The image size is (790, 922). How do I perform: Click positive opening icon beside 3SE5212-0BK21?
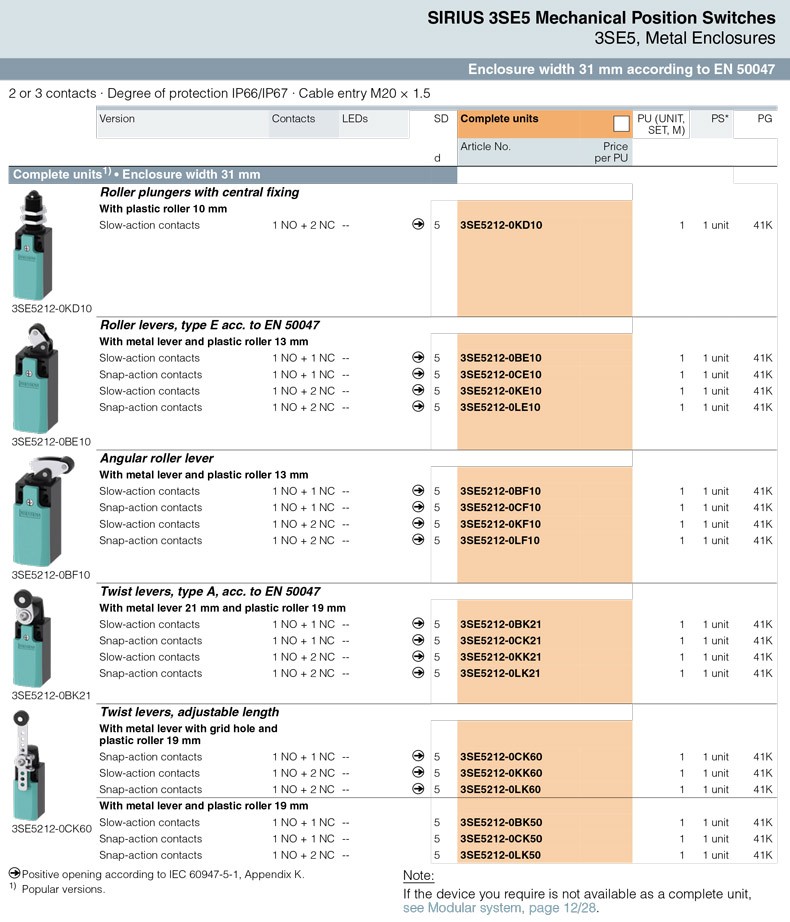pos(418,624)
